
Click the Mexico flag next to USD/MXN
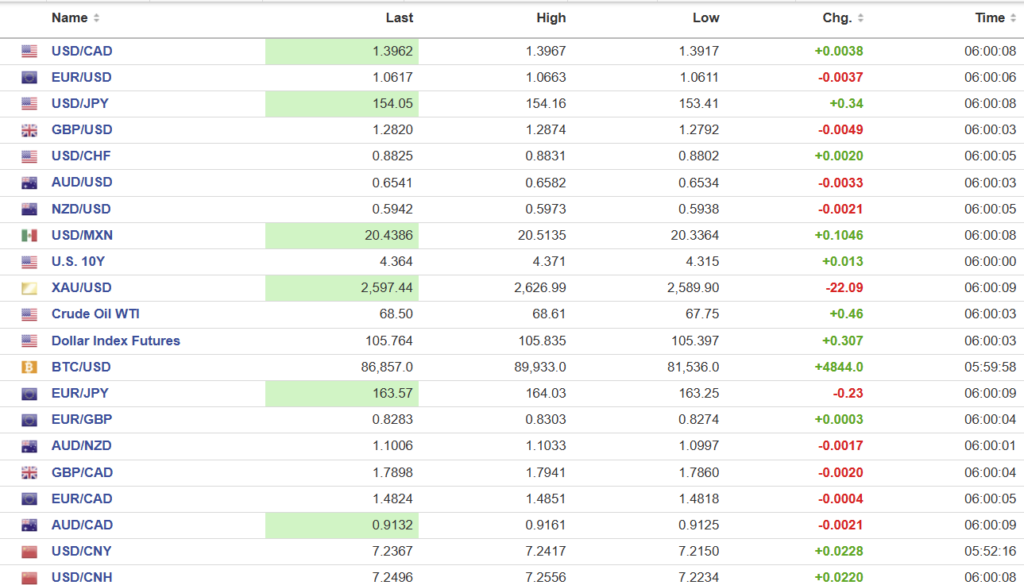(x=29, y=236)
